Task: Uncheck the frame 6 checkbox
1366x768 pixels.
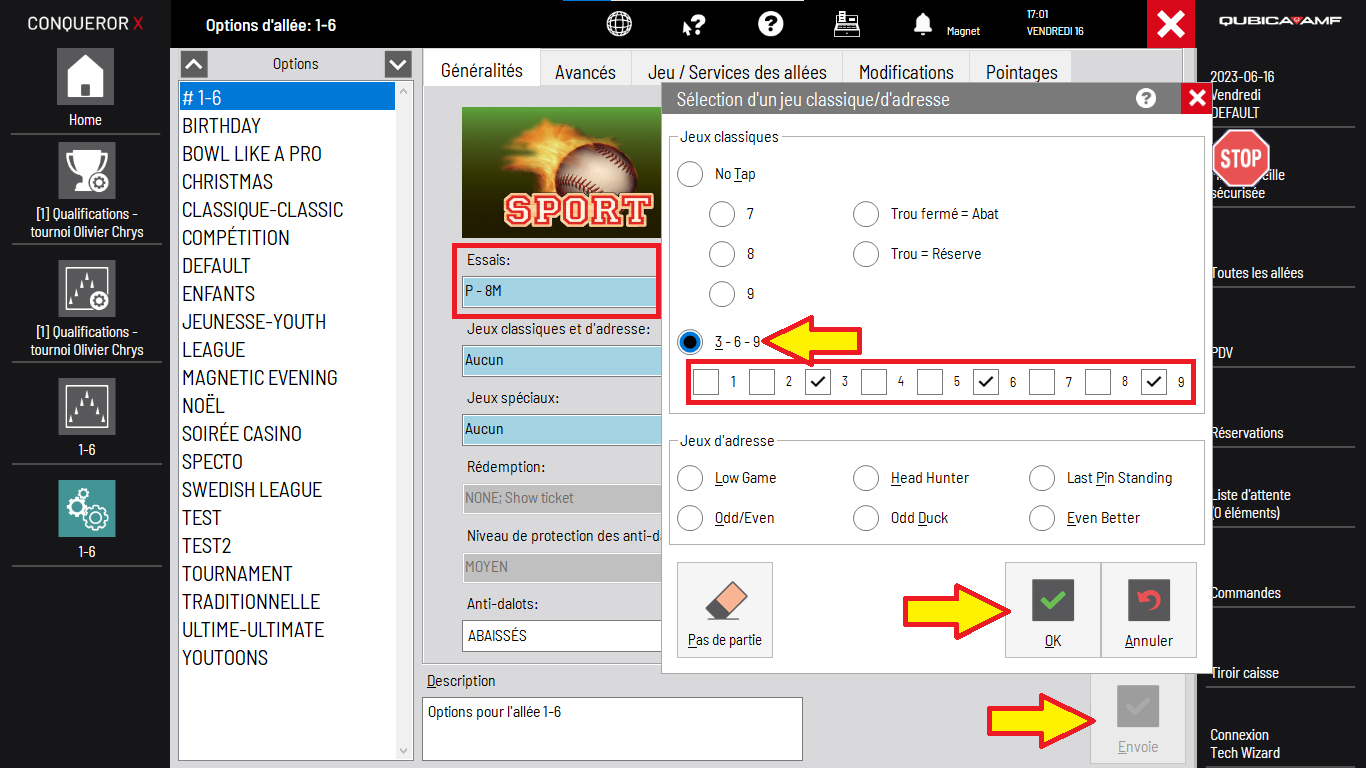Action: pyautogui.click(x=986, y=381)
